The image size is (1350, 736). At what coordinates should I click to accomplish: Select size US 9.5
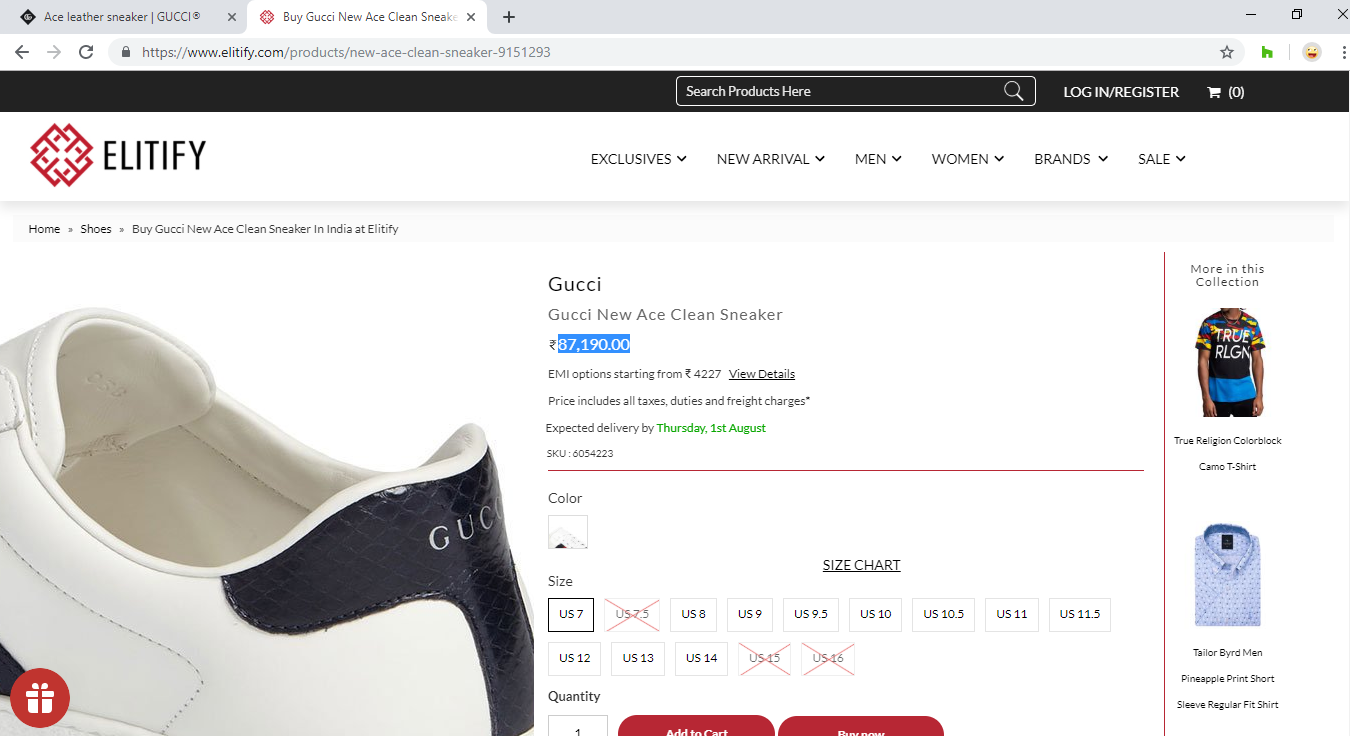[x=811, y=614]
